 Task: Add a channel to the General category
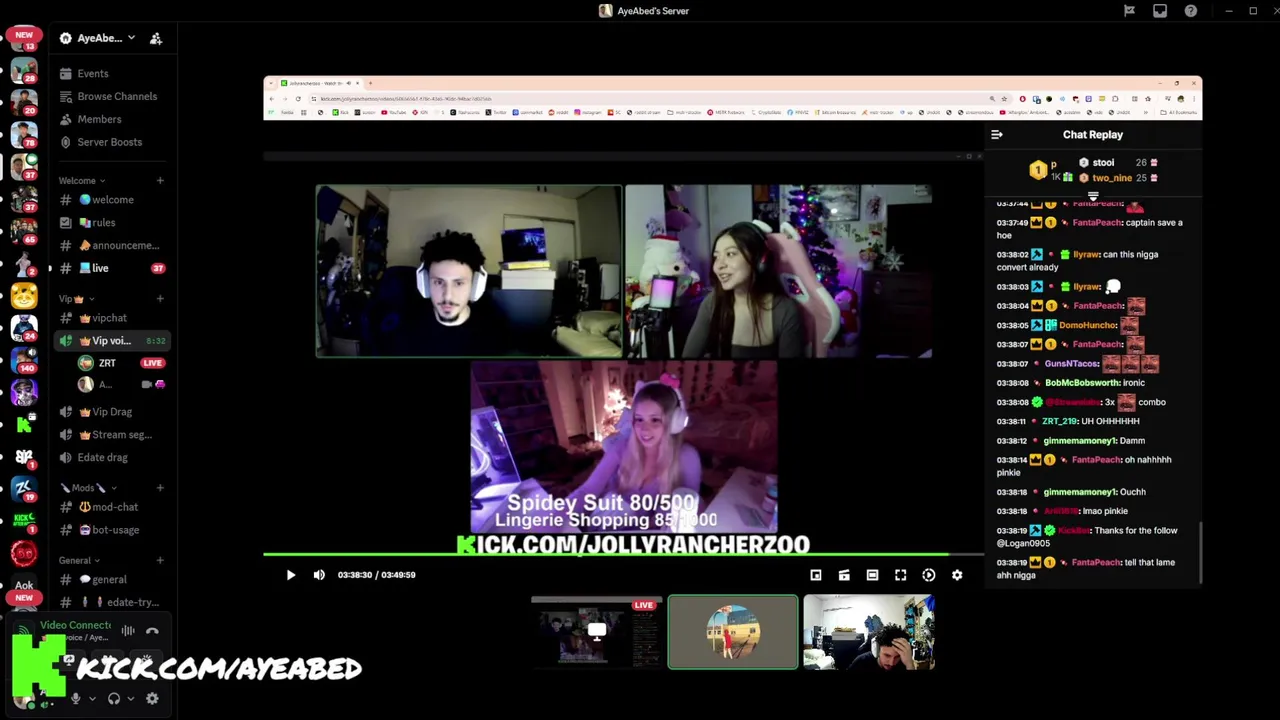(160, 560)
